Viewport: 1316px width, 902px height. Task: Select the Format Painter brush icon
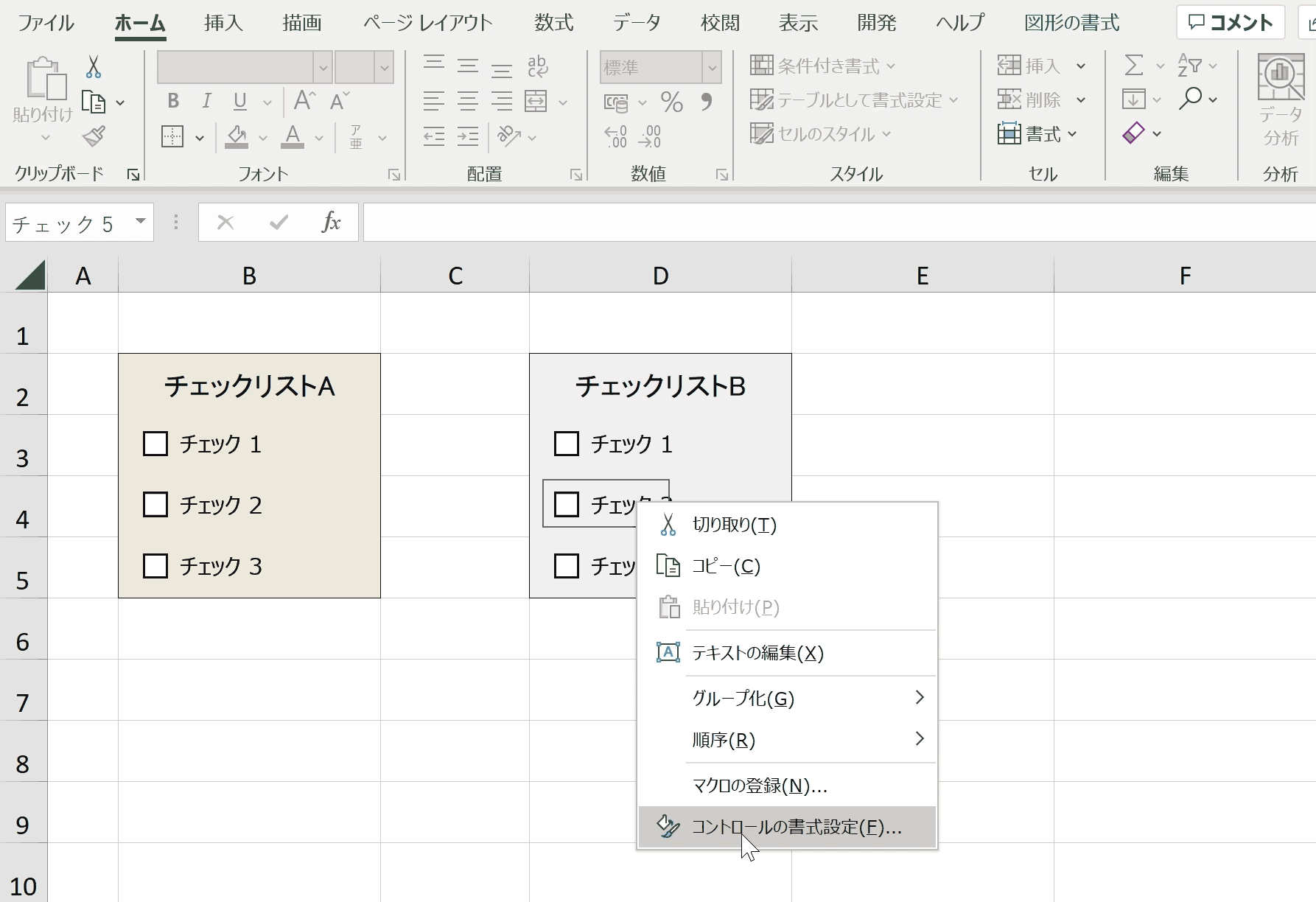coord(94,136)
